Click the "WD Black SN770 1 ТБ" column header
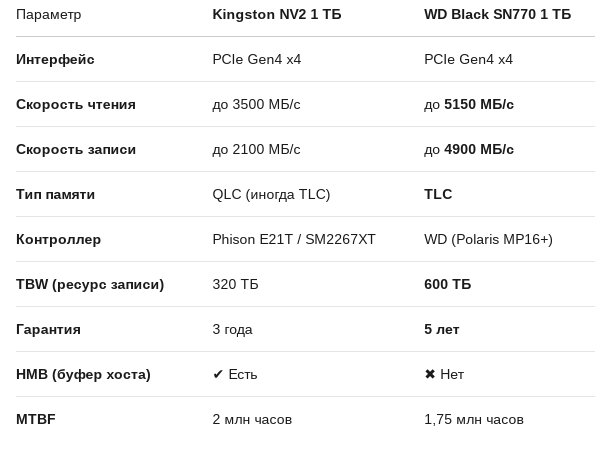Image resolution: width=612 pixels, height=459 pixels. click(x=497, y=14)
